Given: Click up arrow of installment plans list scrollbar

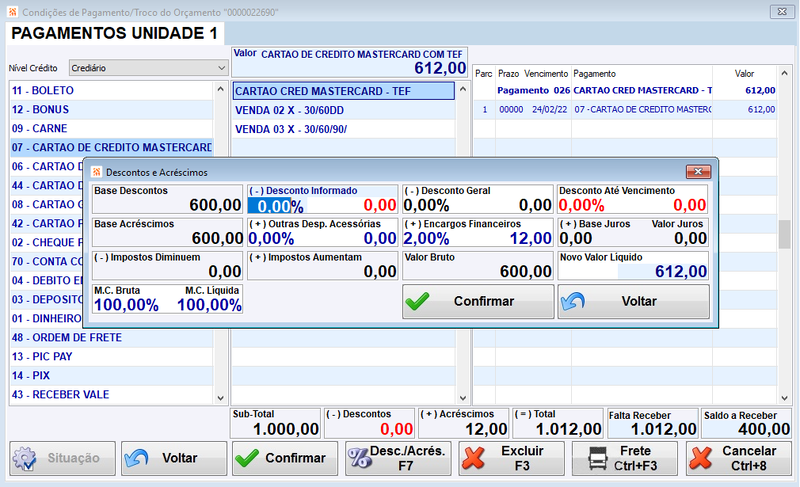Looking at the screenshot, I should tap(463, 89).
